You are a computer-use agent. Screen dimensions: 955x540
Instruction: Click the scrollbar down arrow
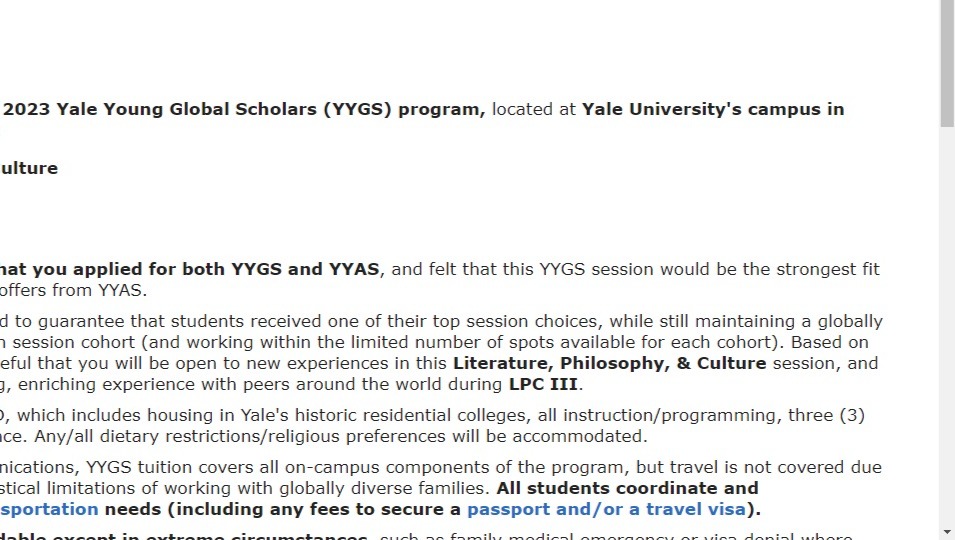pyautogui.click(x=947, y=534)
